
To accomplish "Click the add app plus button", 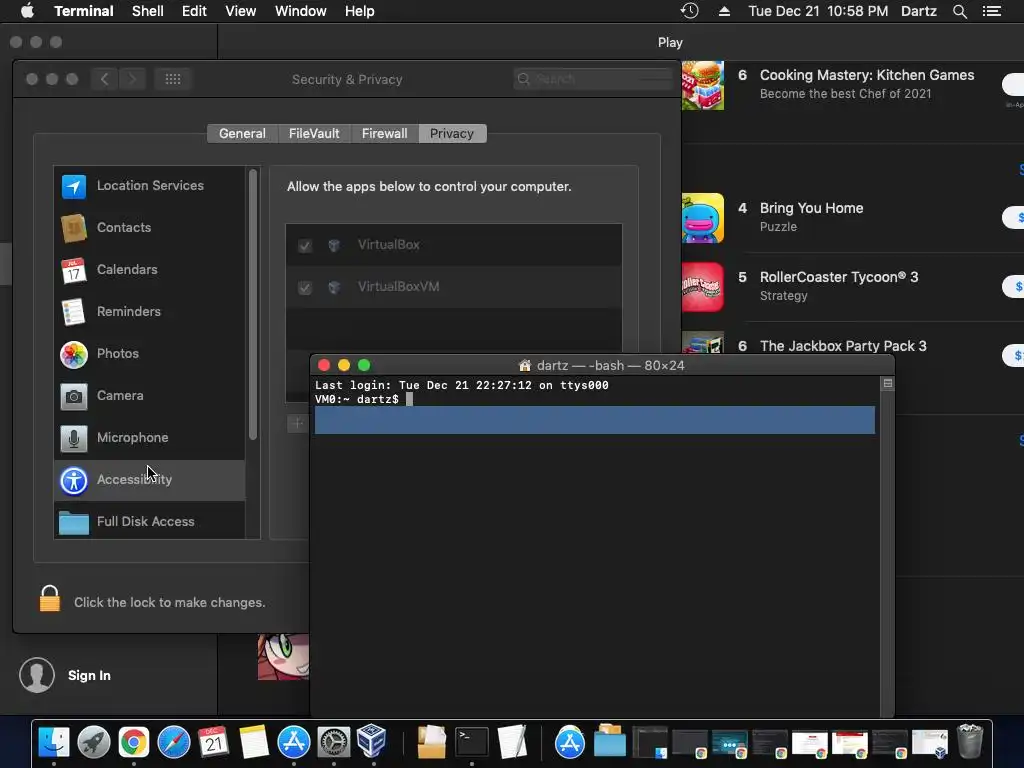I will pos(297,423).
